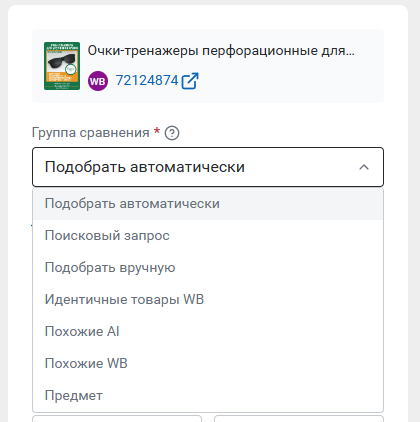Choose the Похожие AI option
420x422 pixels.
(208, 332)
